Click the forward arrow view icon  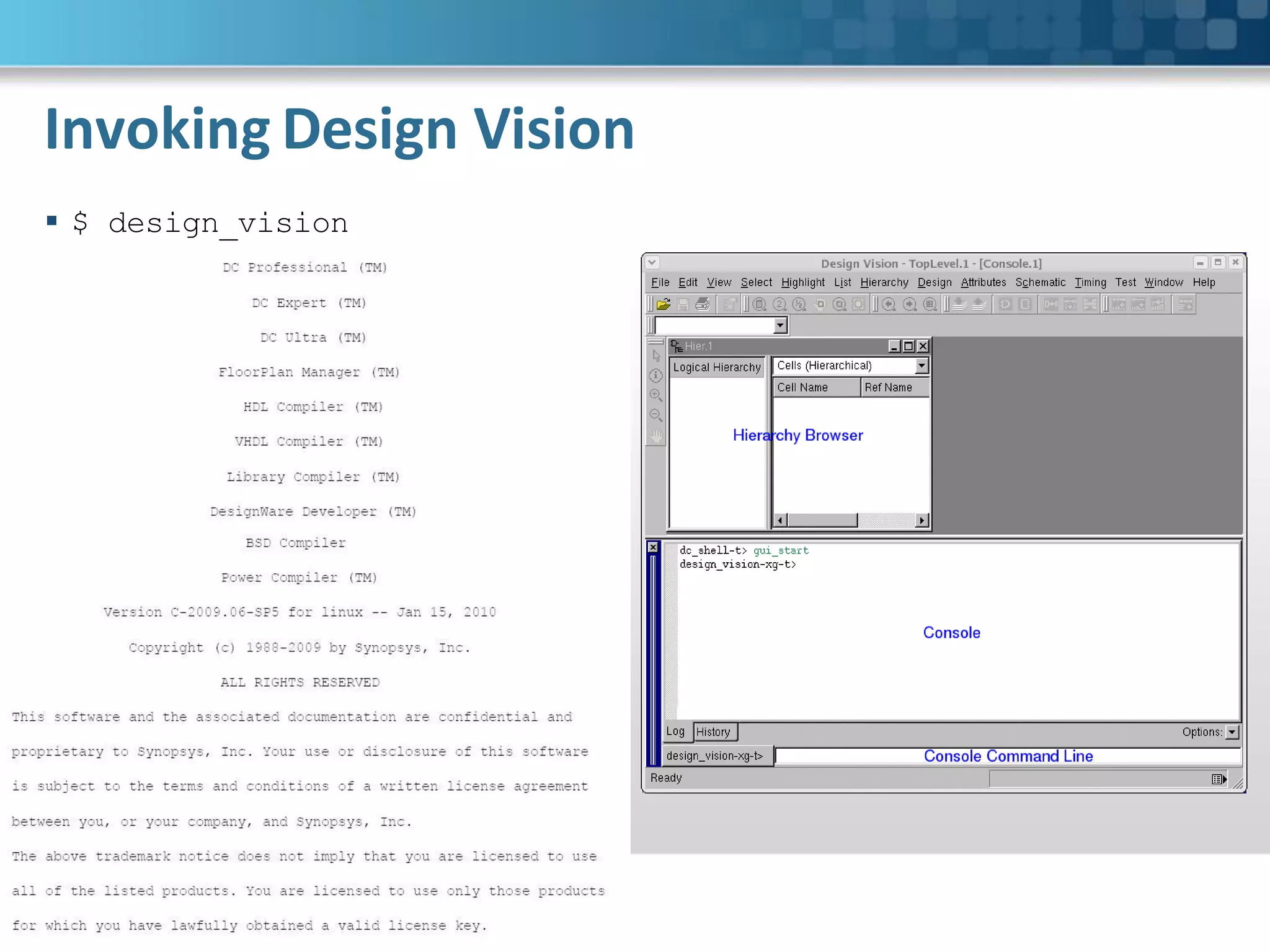click(x=910, y=304)
